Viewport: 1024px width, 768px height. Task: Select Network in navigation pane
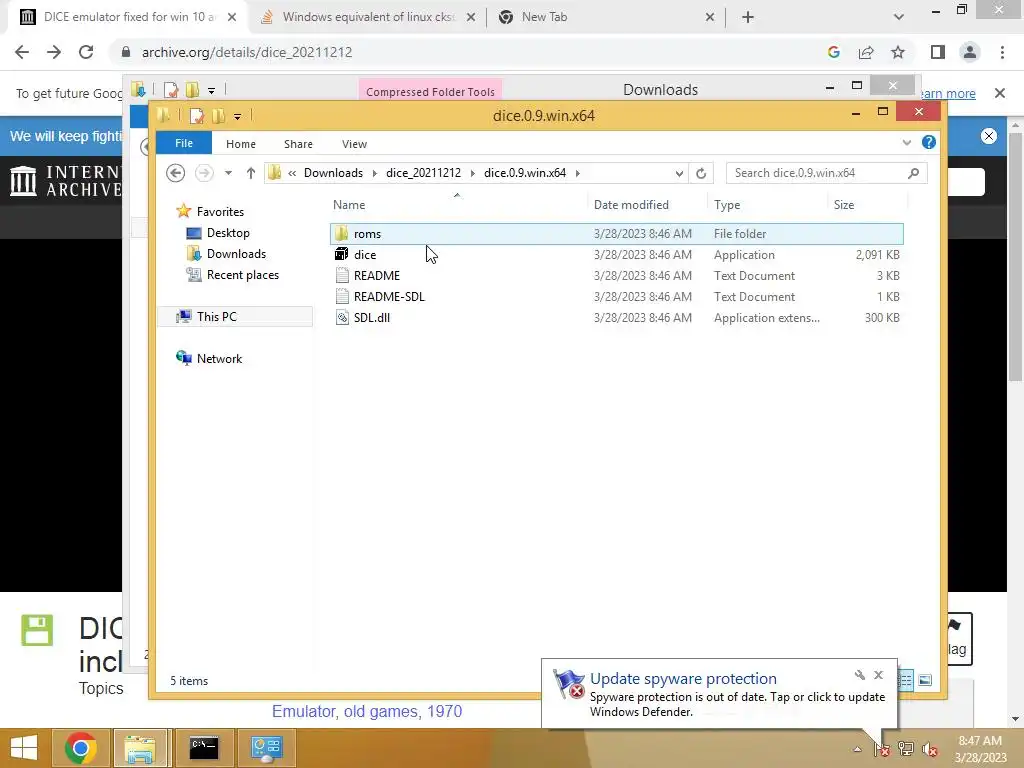tap(219, 359)
